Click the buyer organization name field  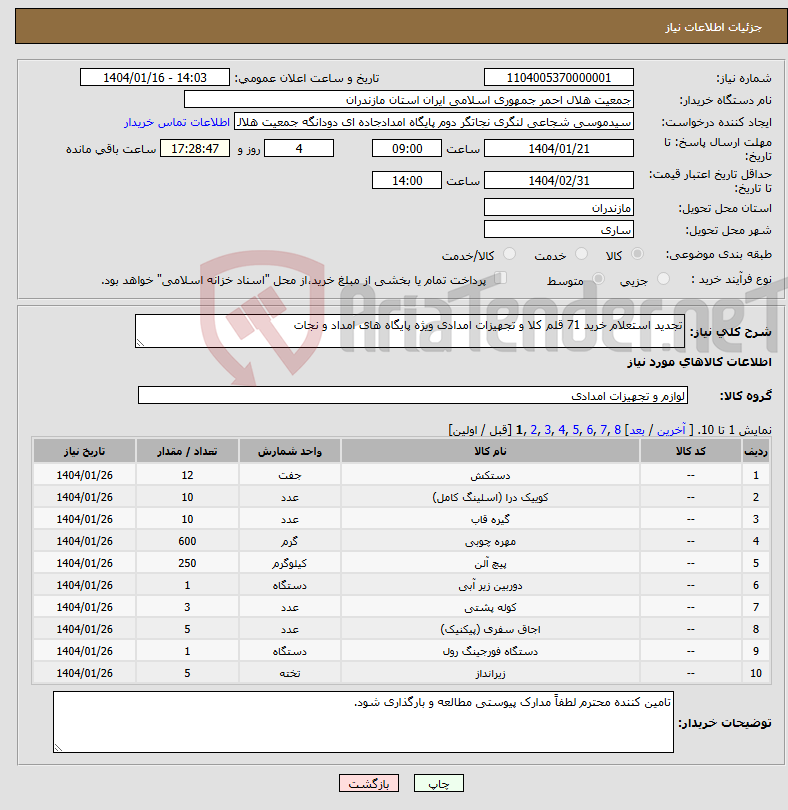409,100
